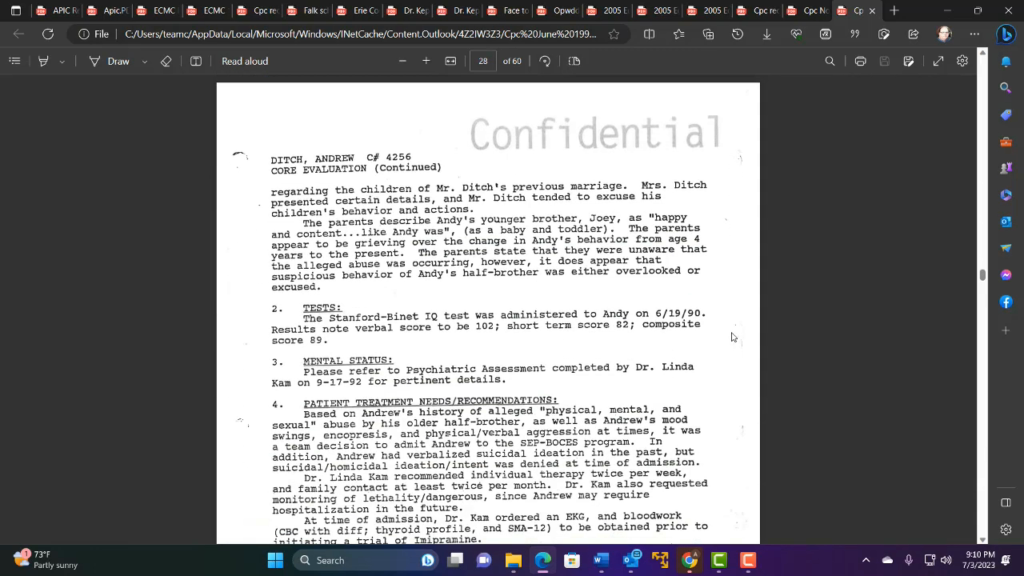Screen dimensions: 1024x576
Task: Click the Citations quote icon
Action: pyautogui.click(x=854, y=34)
